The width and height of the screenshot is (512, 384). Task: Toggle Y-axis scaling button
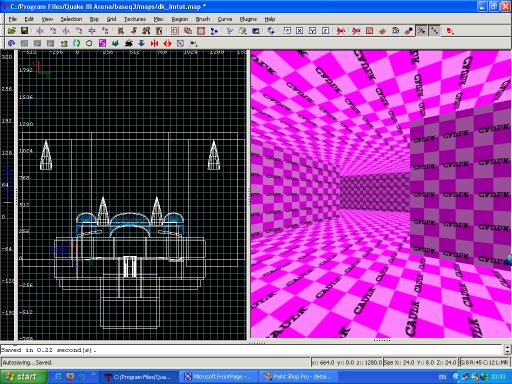(312, 31)
